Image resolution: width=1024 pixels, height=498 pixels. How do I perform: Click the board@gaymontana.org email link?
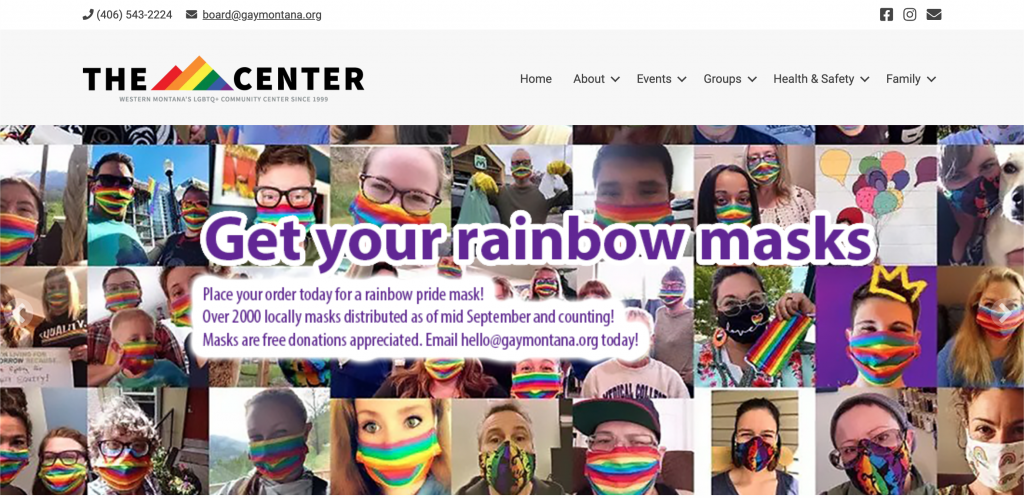262,14
